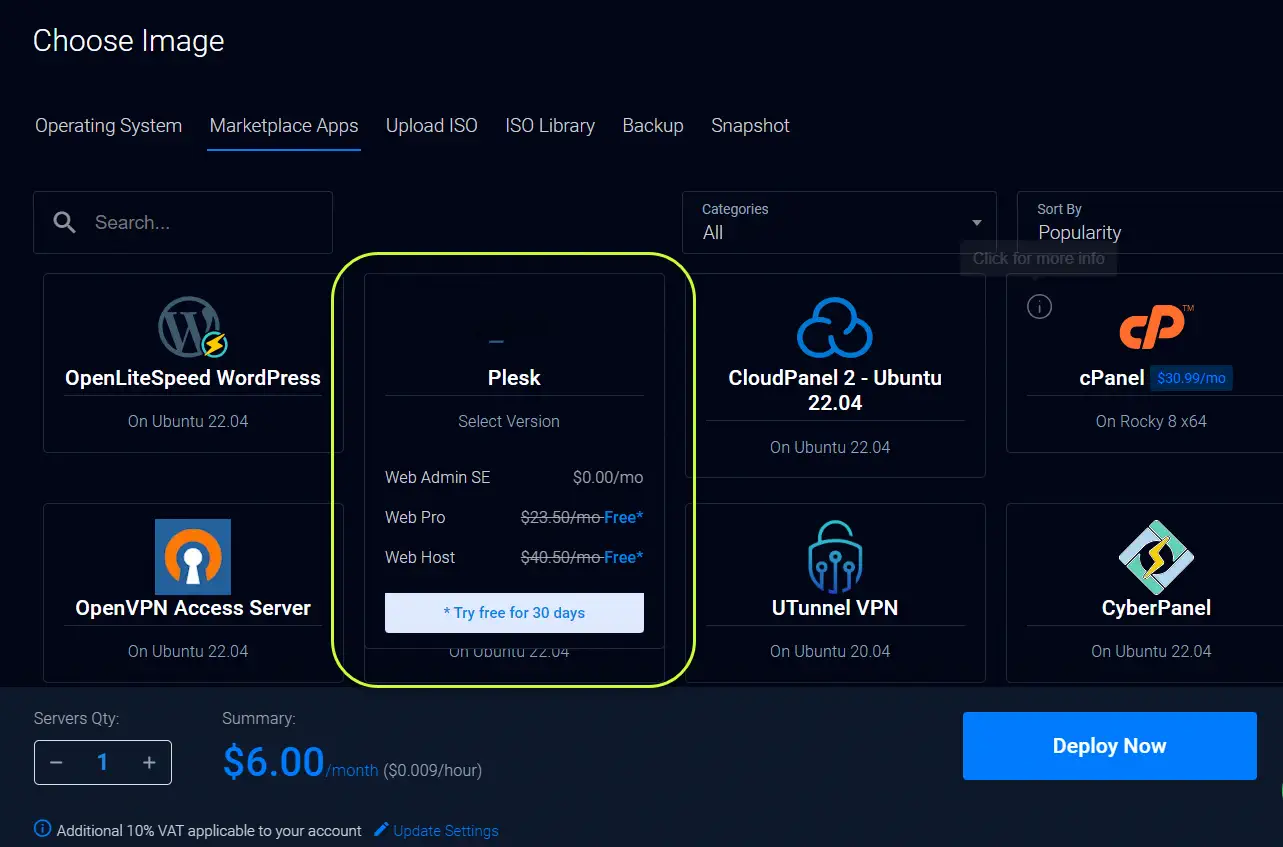Viewport: 1283px width, 847px height.
Task: Click the $6.00 monthly summary price
Action: 274,762
